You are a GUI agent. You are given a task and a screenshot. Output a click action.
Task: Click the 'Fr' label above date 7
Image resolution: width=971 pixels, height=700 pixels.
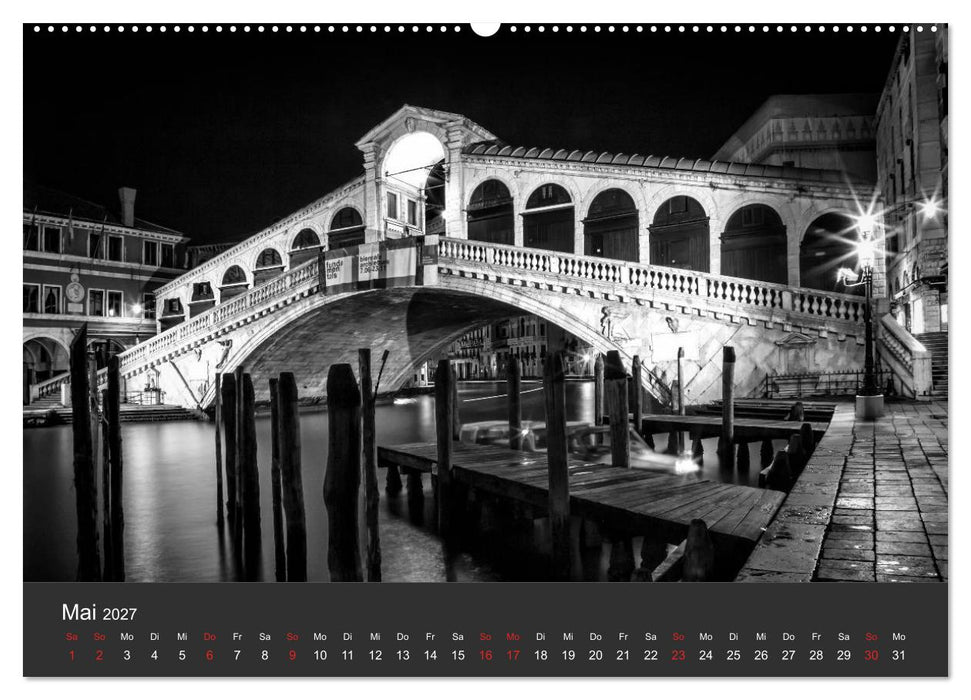pyautogui.click(x=237, y=637)
